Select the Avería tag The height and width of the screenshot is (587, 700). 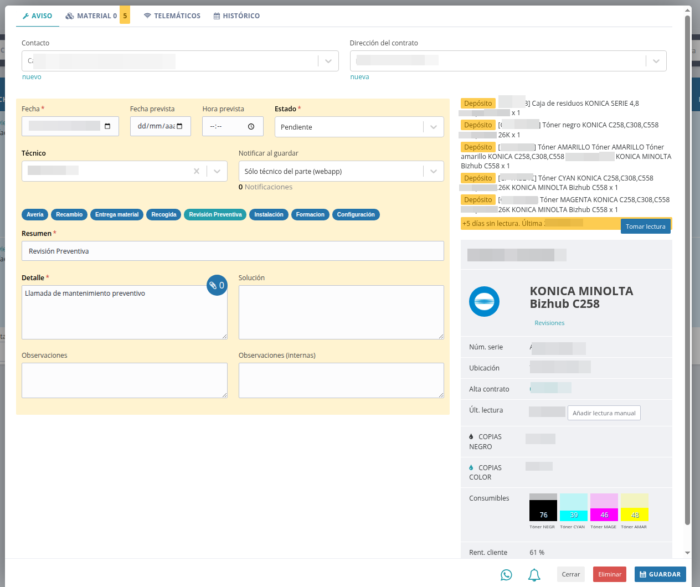35,215
